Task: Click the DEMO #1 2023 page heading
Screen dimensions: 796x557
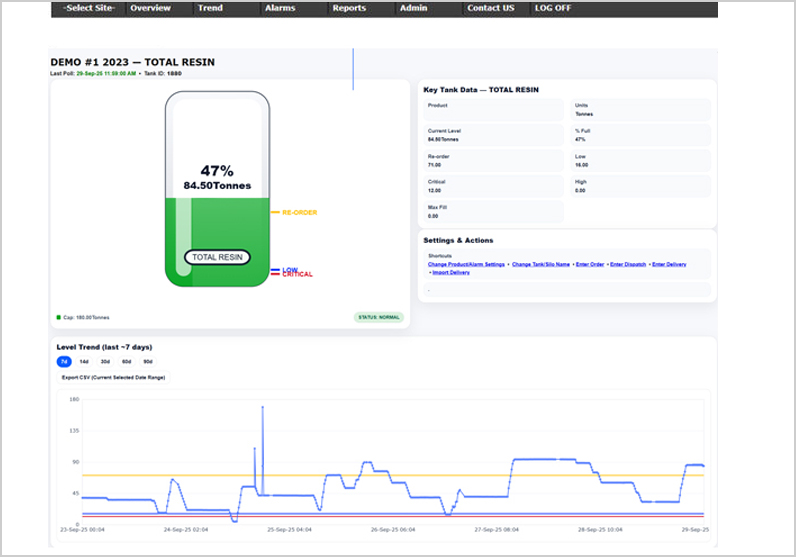Action: pyautogui.click(x=132, y=62)
